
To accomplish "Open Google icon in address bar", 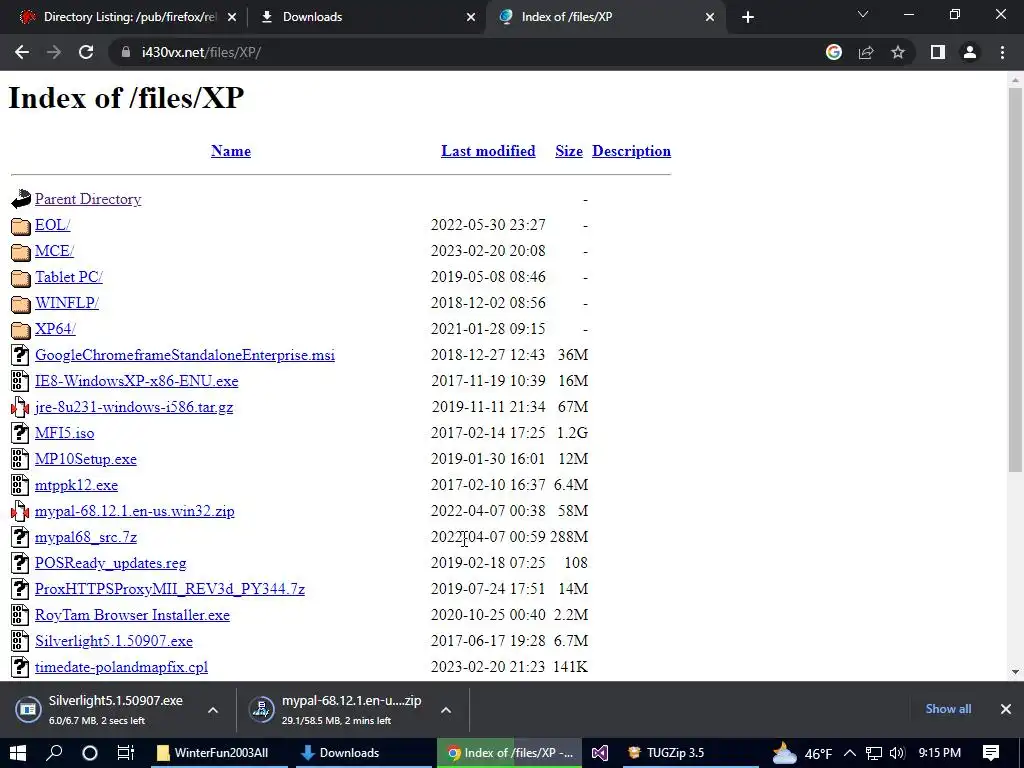I will [833, 52].
